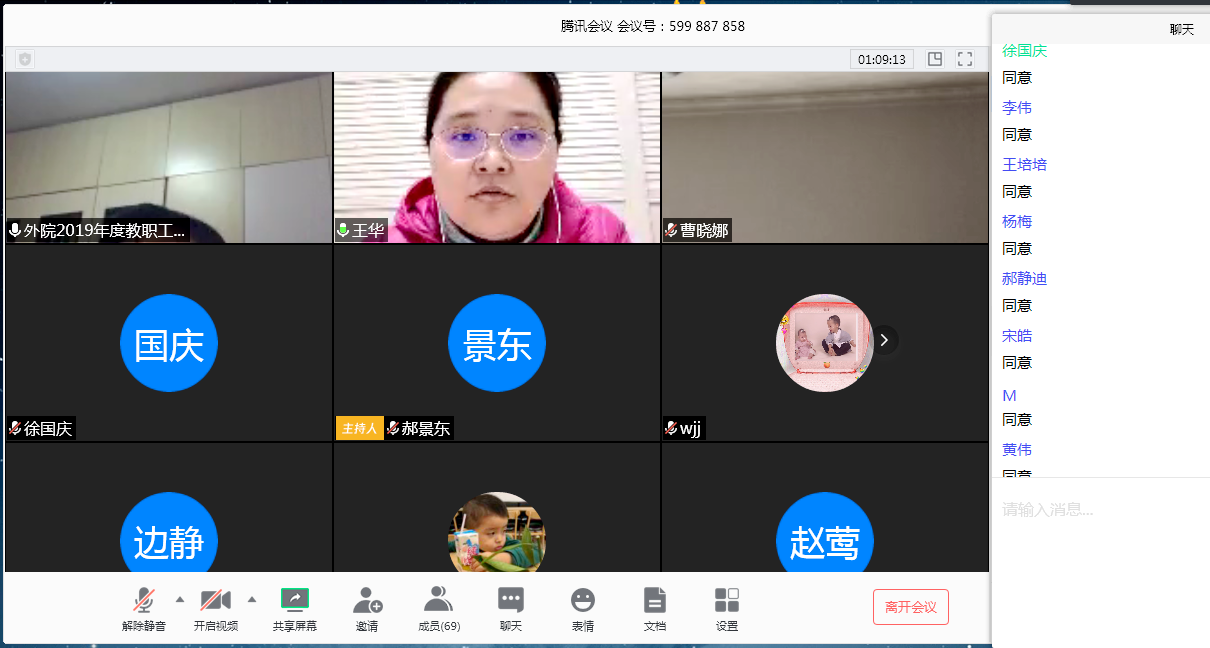Select 王华's video tile
Screen dimensions: 1210x648
[x=497, y=157]
